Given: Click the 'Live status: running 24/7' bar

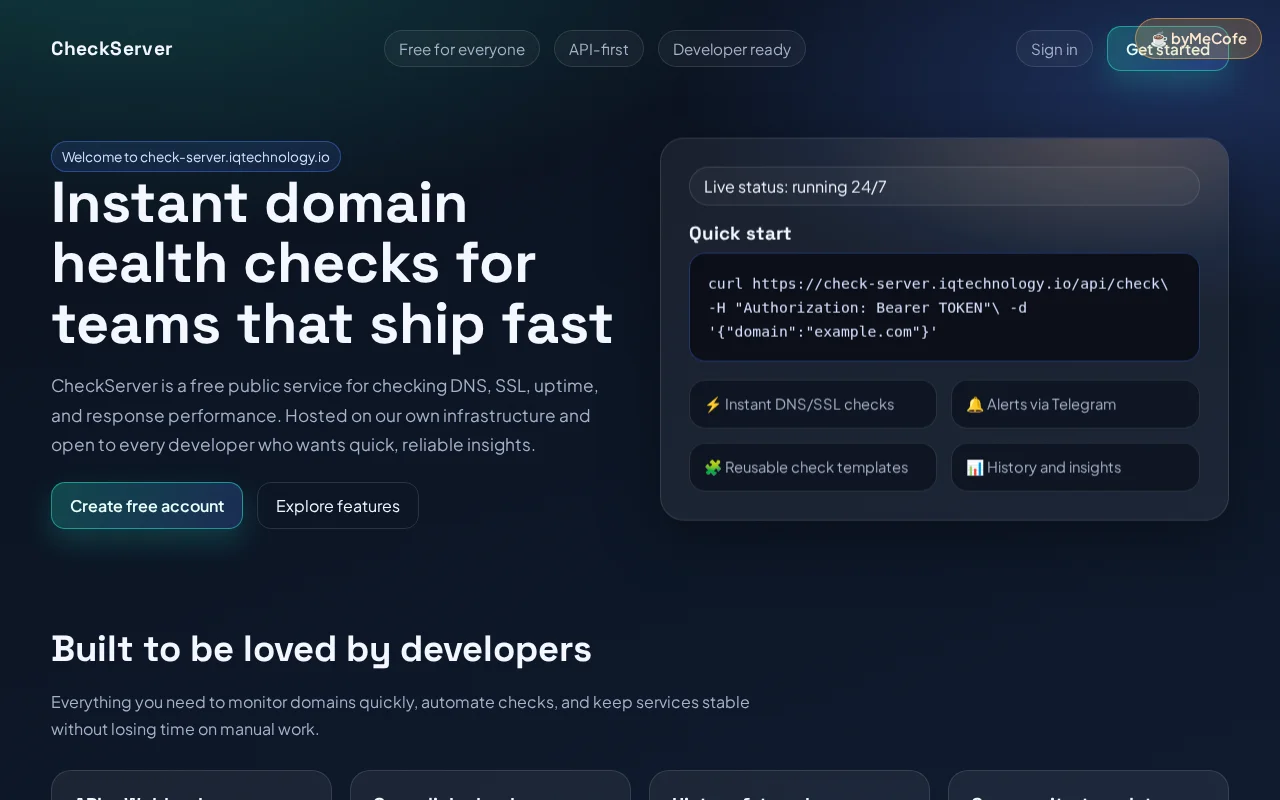Looking at the screenshot, I should pyautogui.click(x=944, y=186).
